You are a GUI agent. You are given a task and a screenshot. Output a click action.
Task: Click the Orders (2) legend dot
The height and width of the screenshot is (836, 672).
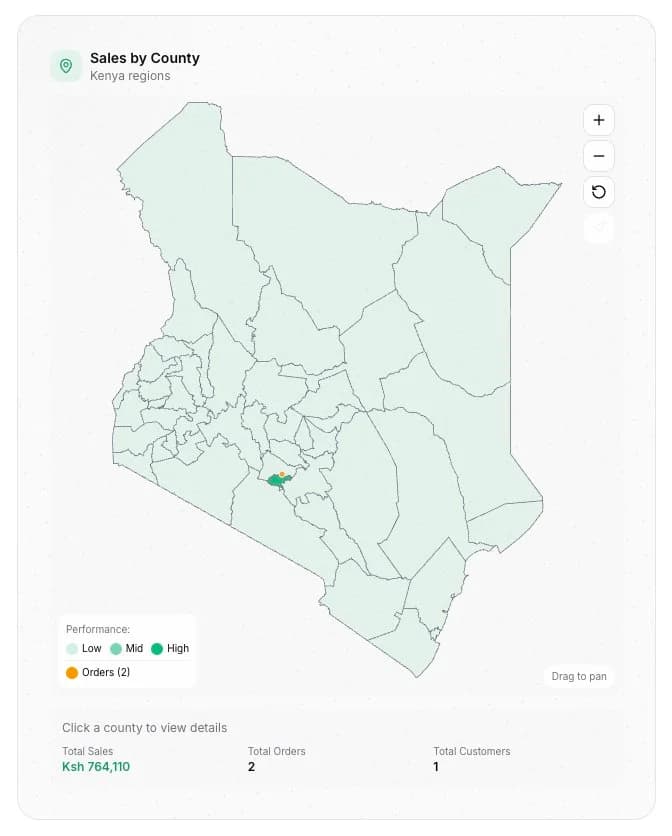tap(70, 672)
